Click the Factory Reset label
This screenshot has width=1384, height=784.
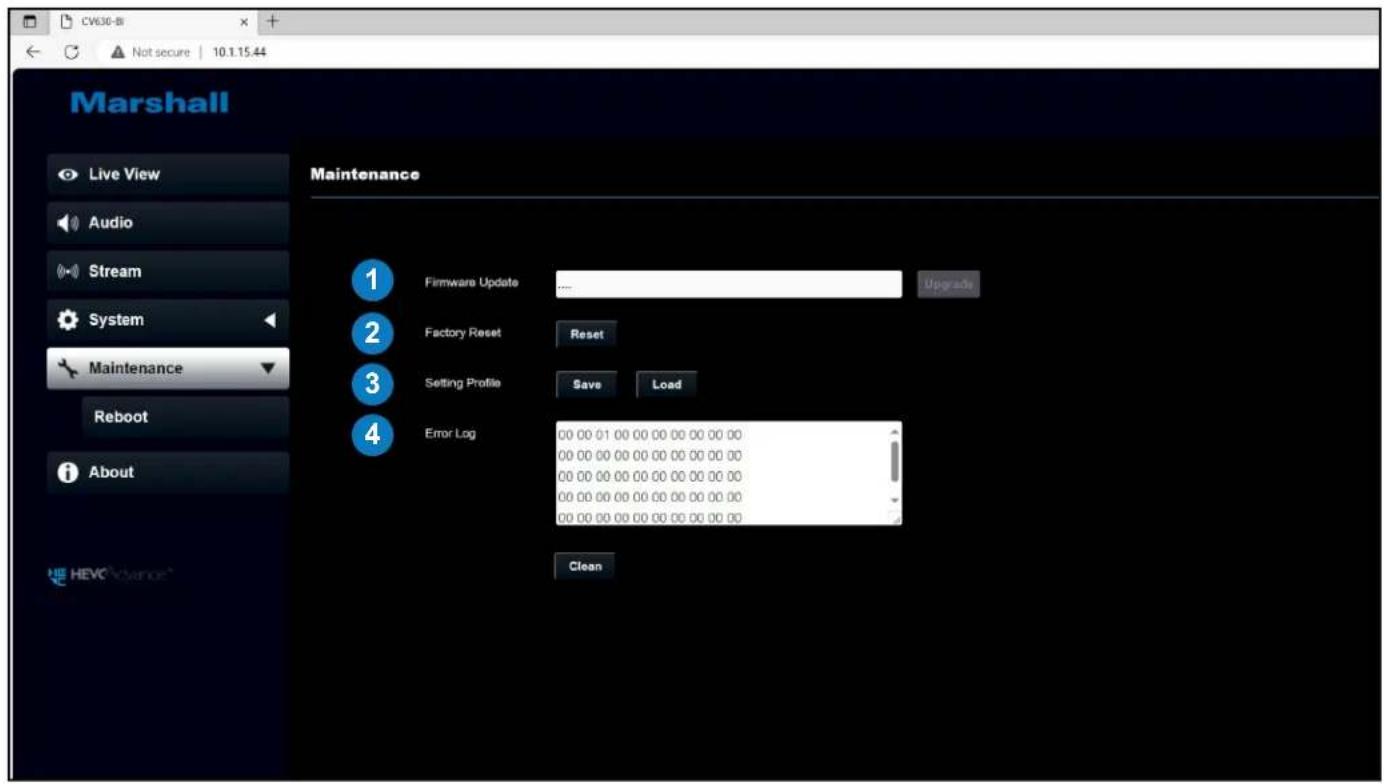click(462, 332)
